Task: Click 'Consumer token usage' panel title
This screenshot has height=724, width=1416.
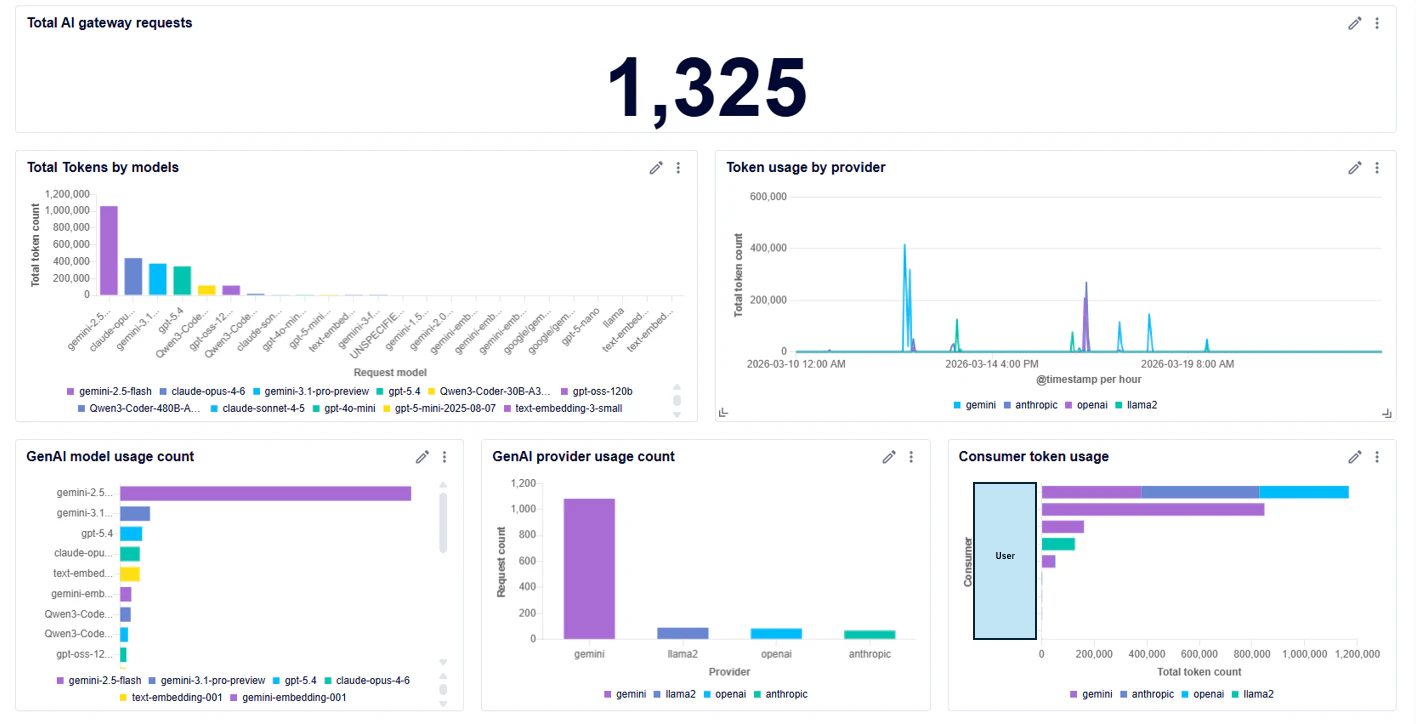Action: pos(1034,457)
